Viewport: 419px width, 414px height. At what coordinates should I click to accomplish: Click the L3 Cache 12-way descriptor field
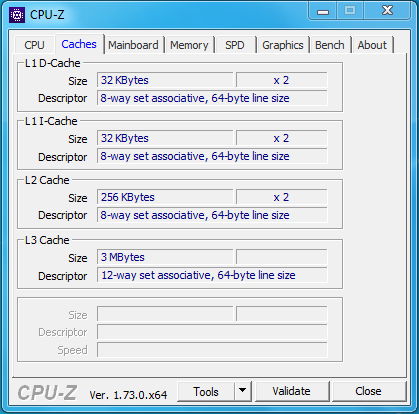212,275
